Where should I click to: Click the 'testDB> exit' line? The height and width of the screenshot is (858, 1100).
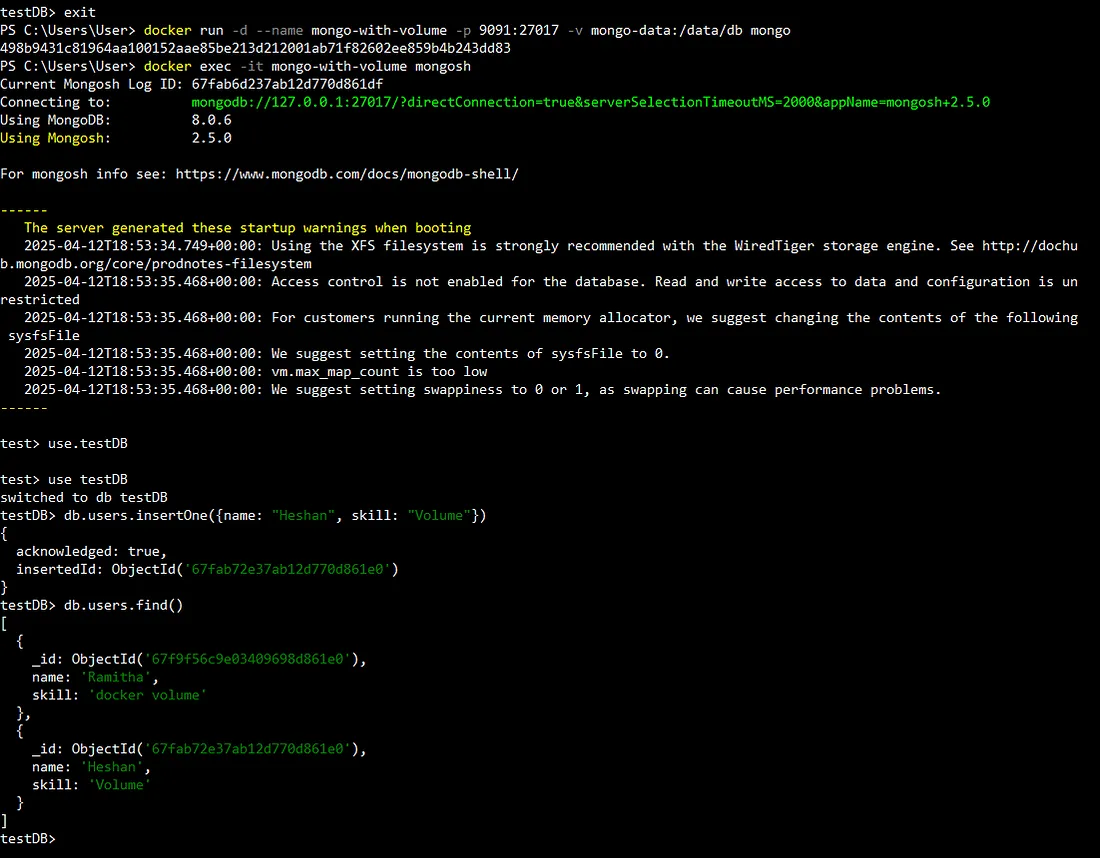click(48, 13)
